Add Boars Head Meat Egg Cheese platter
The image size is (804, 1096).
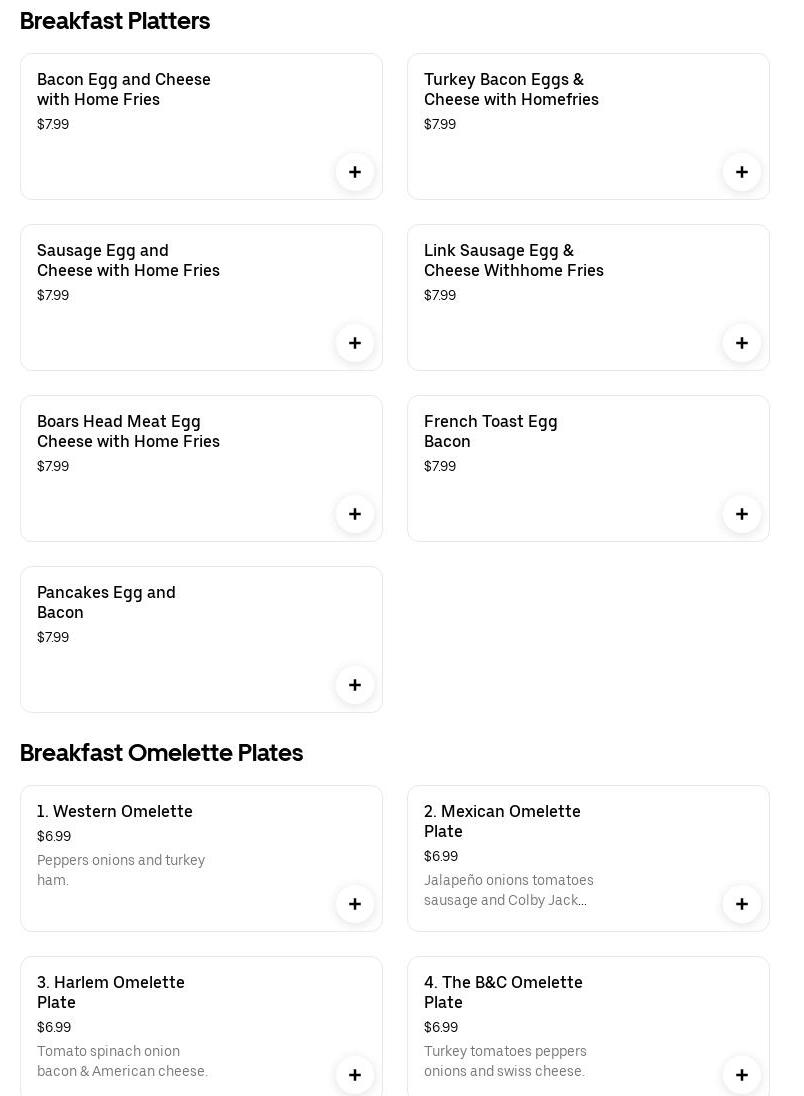click(355, 514)
